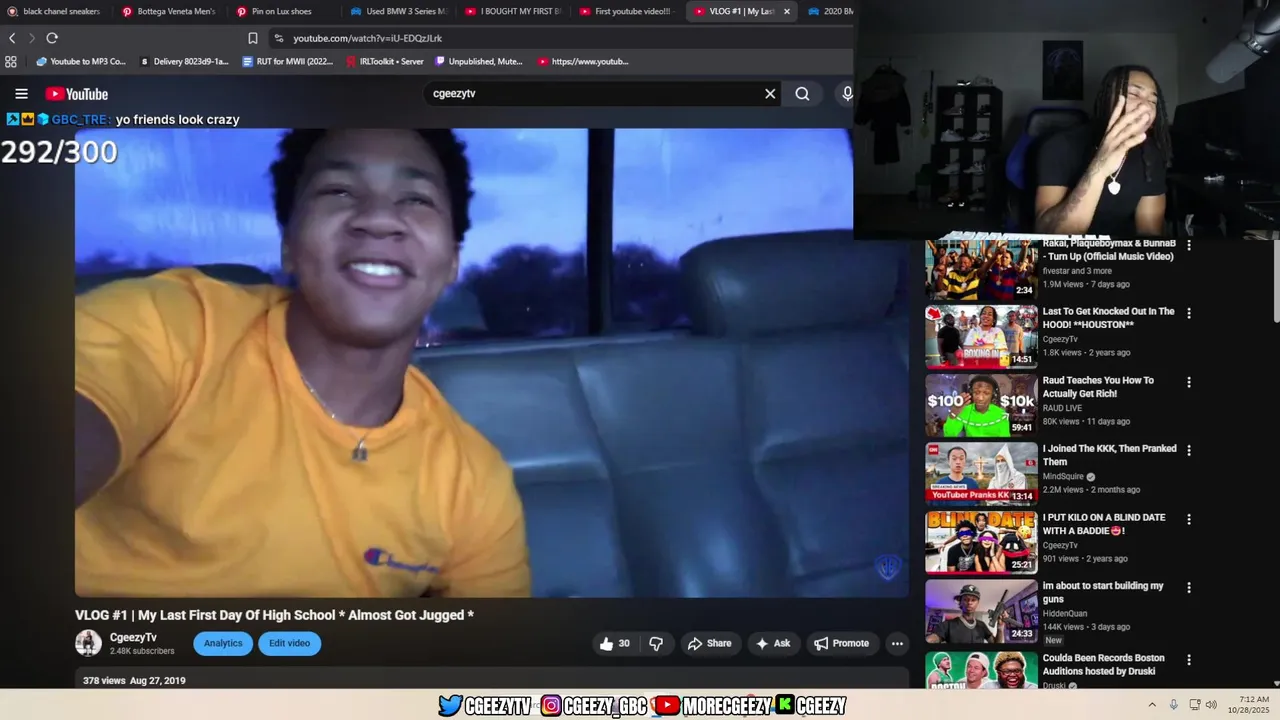Click the taskbar microphone icon

(x=1173, y=705)
